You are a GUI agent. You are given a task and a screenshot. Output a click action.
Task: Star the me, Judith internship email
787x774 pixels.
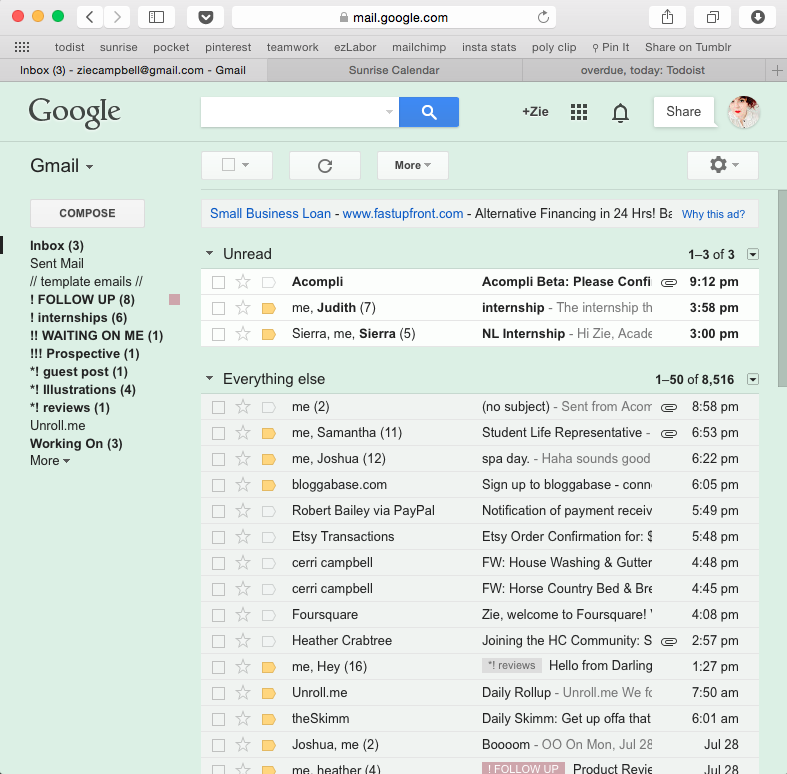(x=243, y=307)
